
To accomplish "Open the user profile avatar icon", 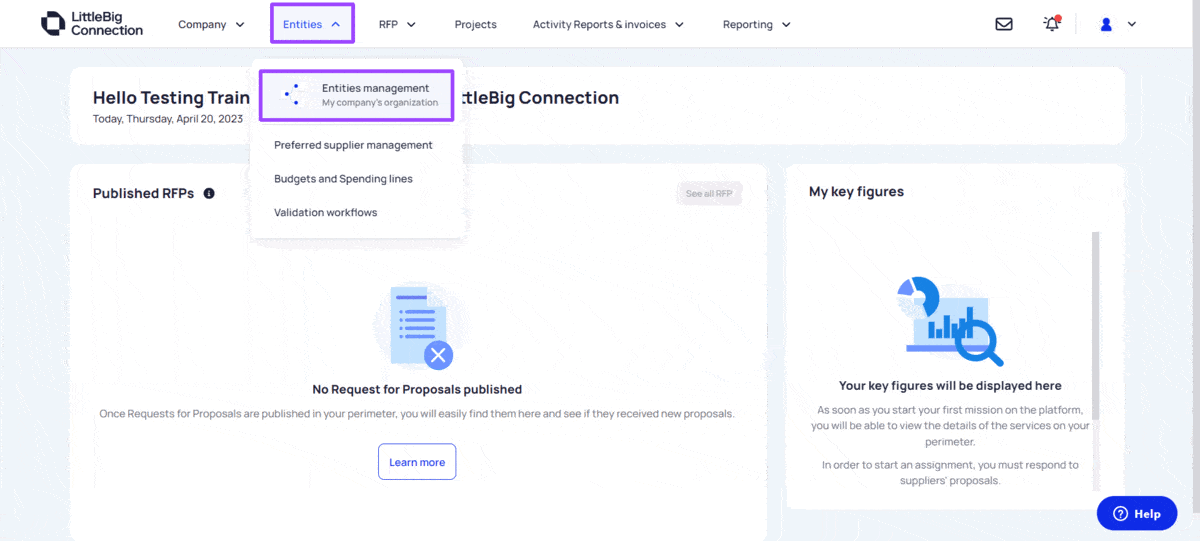I will click(1106, 24).
